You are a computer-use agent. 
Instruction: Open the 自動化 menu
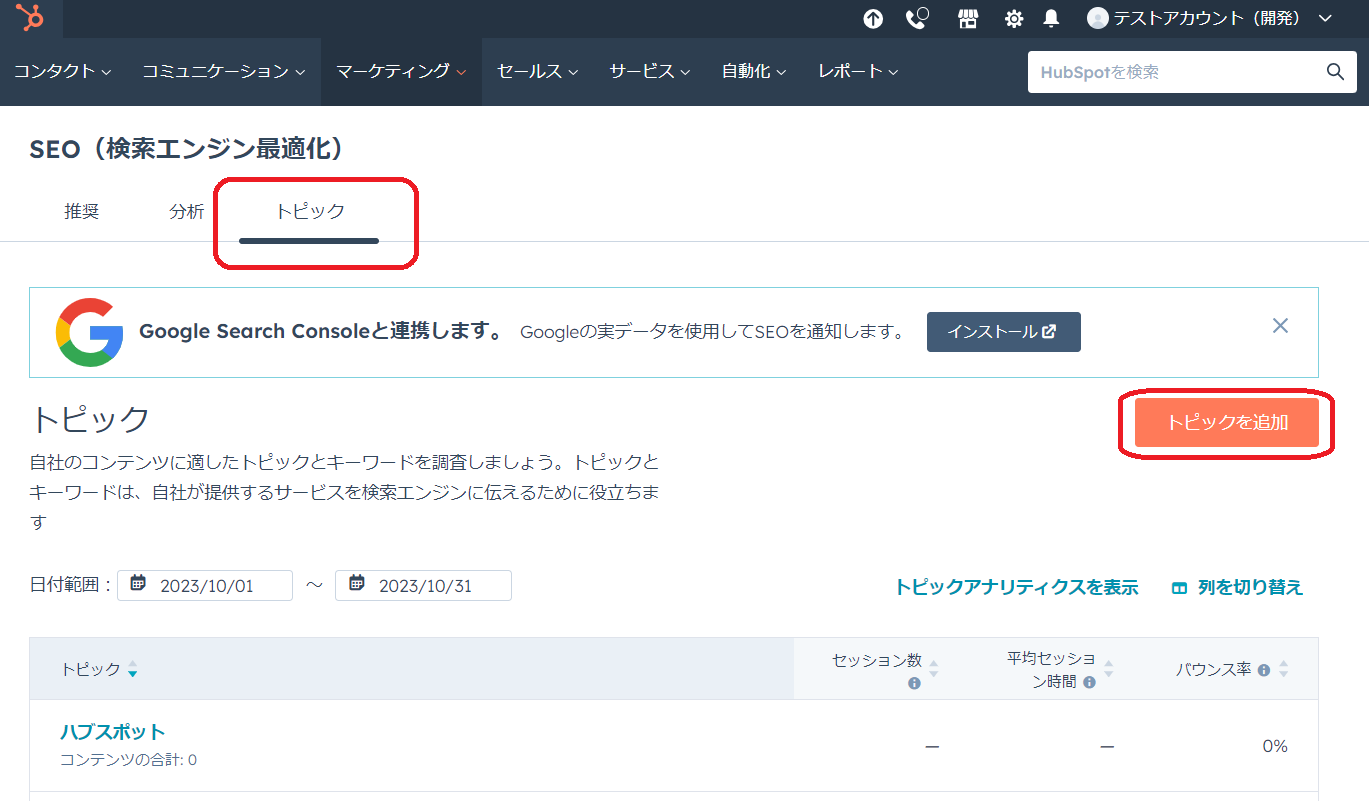pyautogui.click(x=754, y=71)
